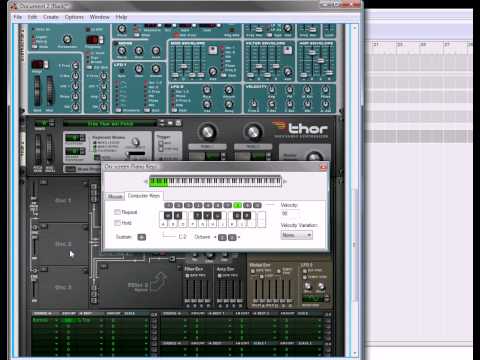
Task: Open the Create menu
Action: point(51,17)
